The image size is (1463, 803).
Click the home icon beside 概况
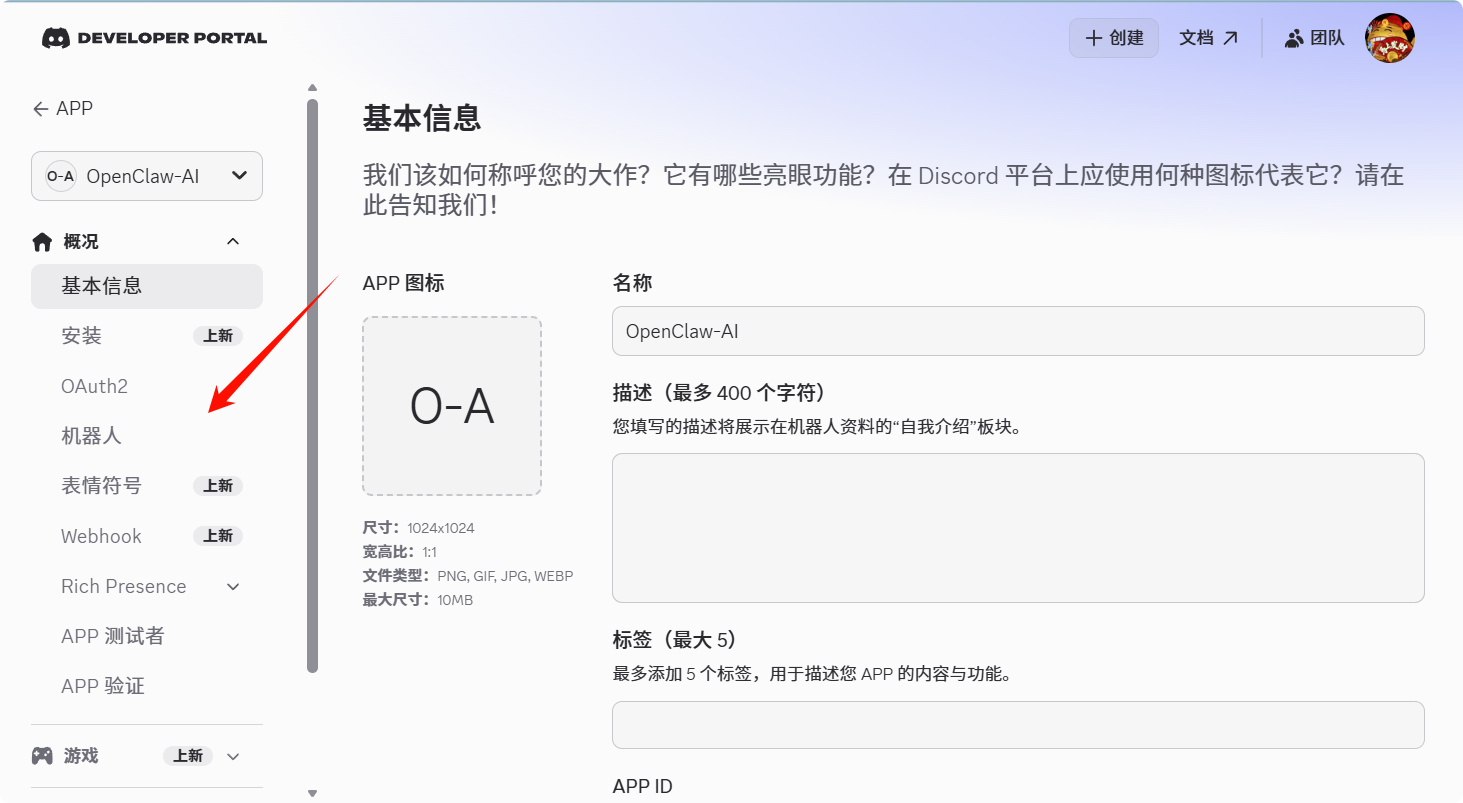42,242
